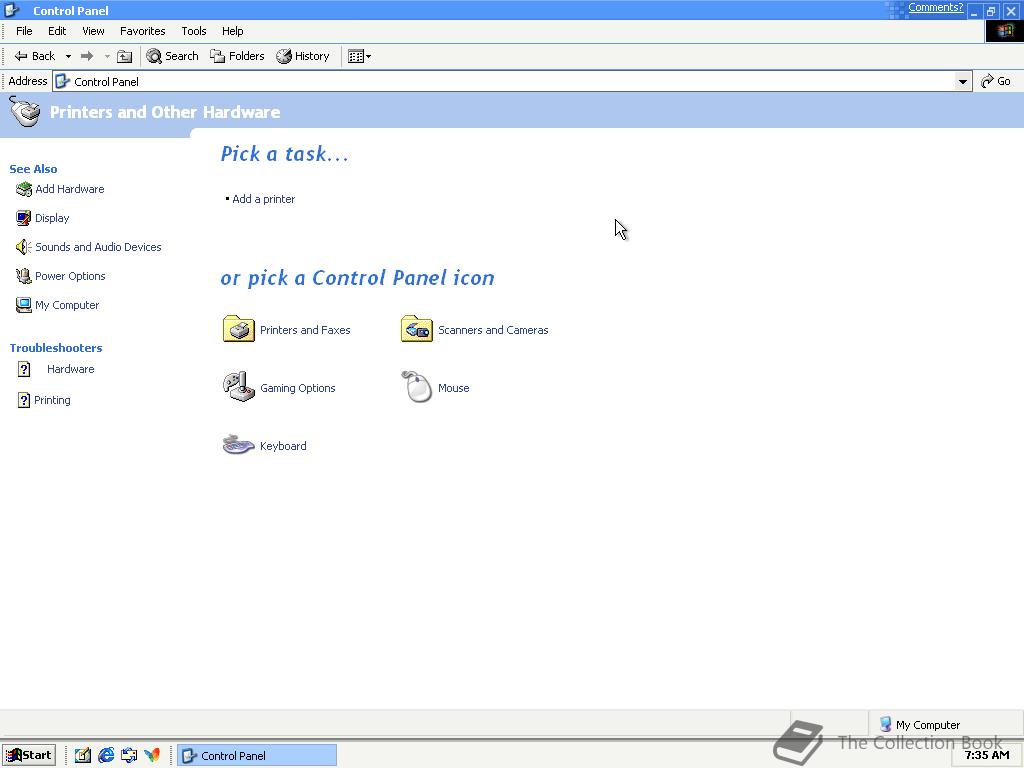Click the Sounds and Audio Devices link

(98, 247)
